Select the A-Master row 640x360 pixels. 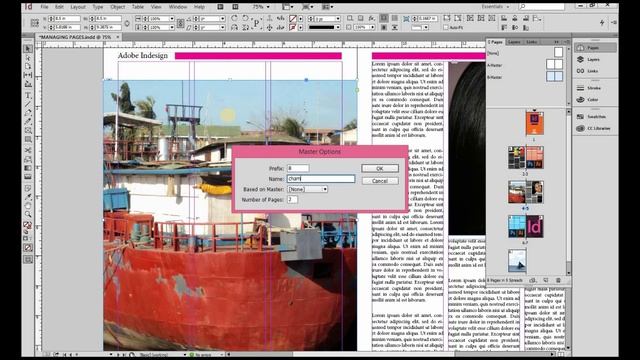point(525,64)
